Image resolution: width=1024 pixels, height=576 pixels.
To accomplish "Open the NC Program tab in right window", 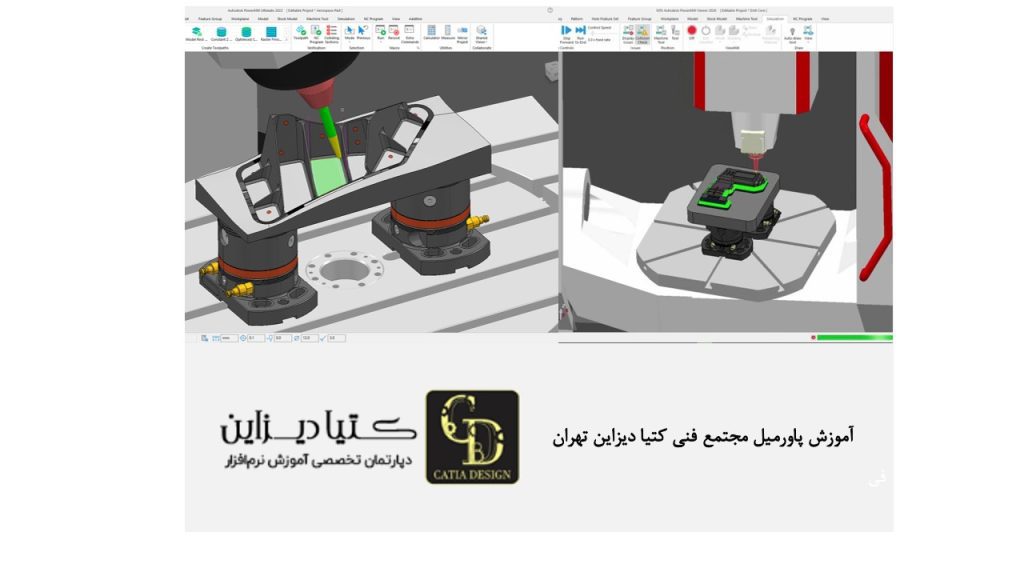I will (802, 18).
